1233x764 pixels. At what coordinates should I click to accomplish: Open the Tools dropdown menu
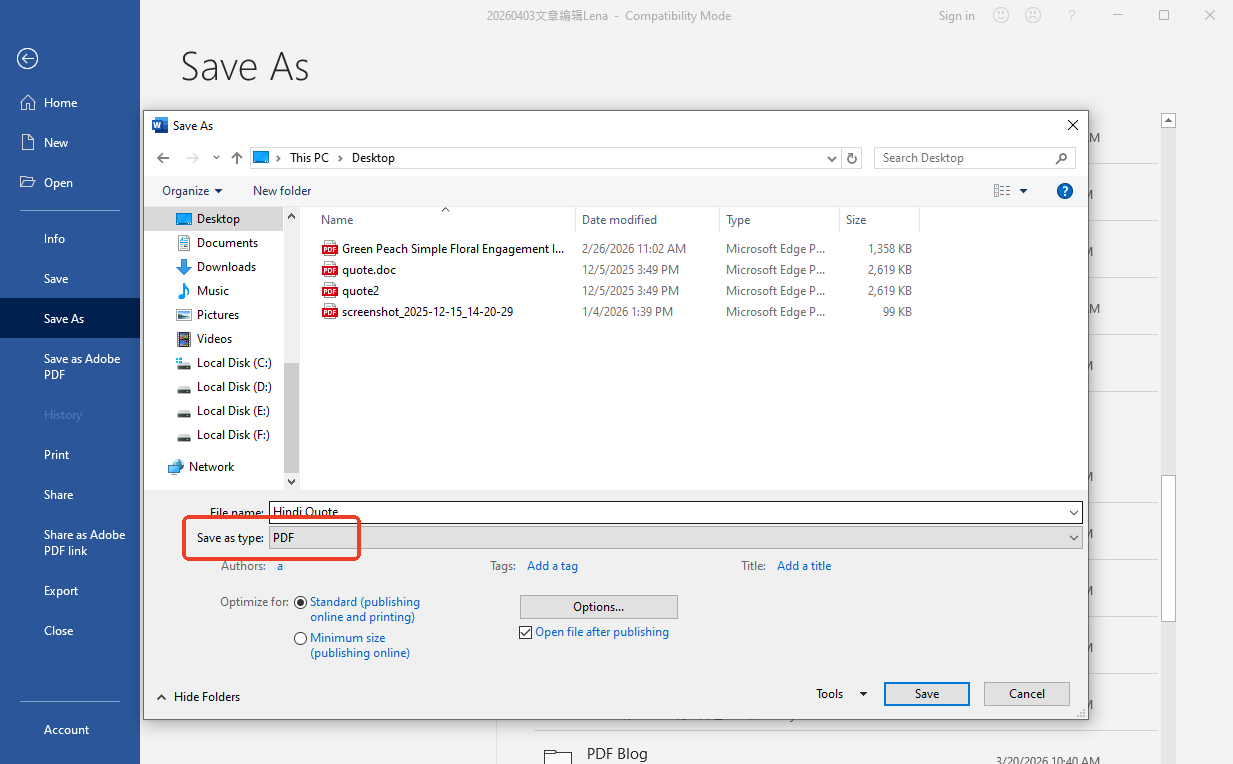(x=838, y=693)
